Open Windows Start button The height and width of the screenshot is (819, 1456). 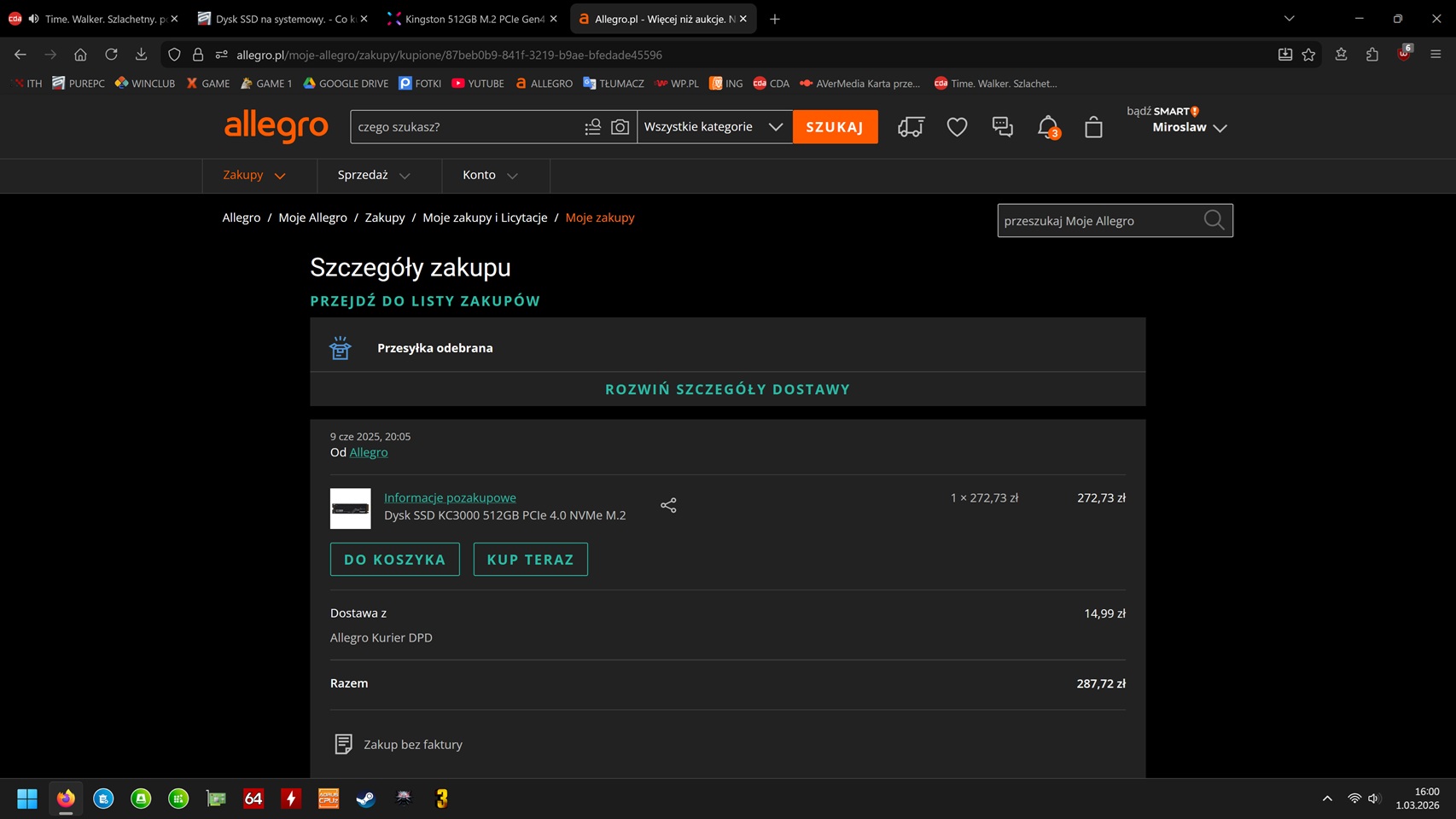tap(27, 799)
